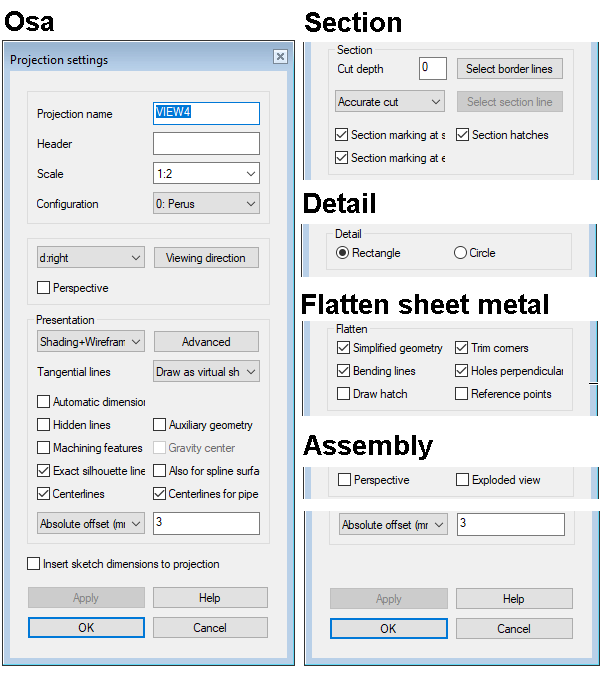Viewport: 600px width, 700px height.
Task: Toggle the Centerlines for pipe checkbox
Action: click(x=160, y=494)
